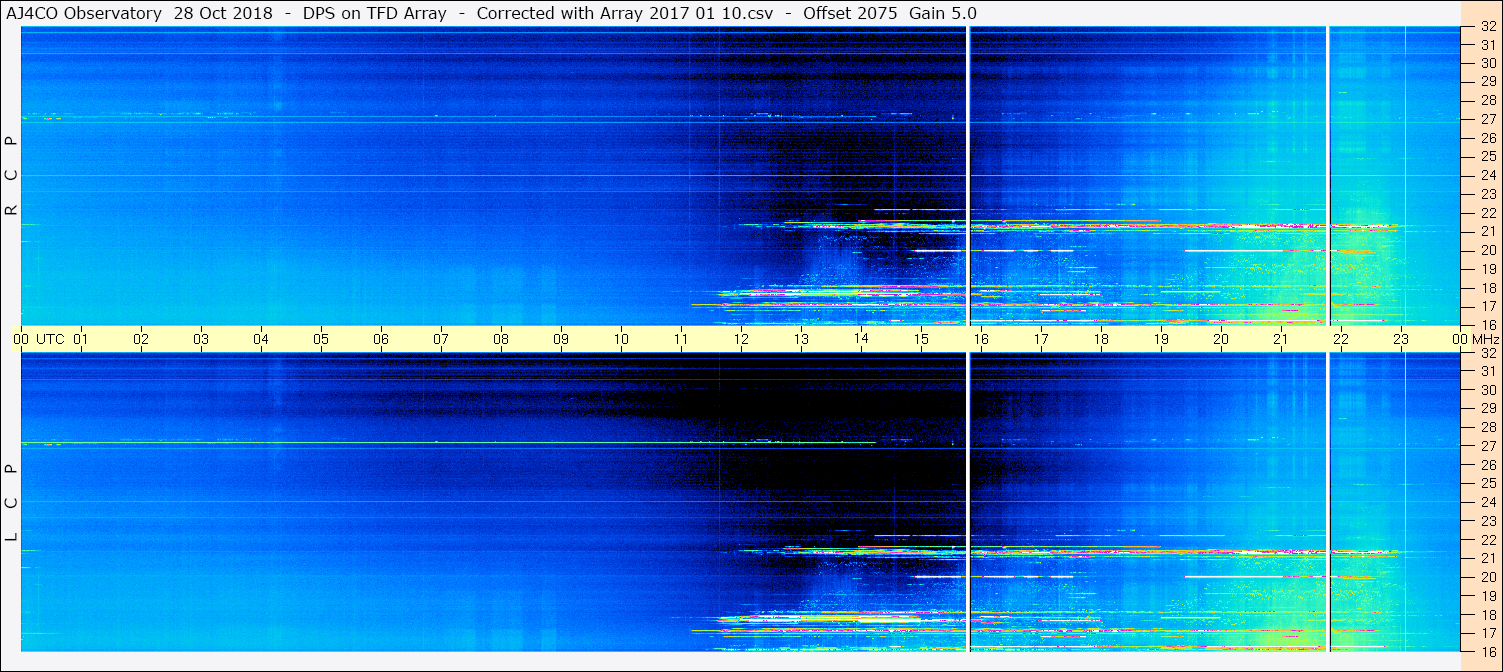Select hour mark 06 on time axis
1503x672 pixels.
coord(381,339)
